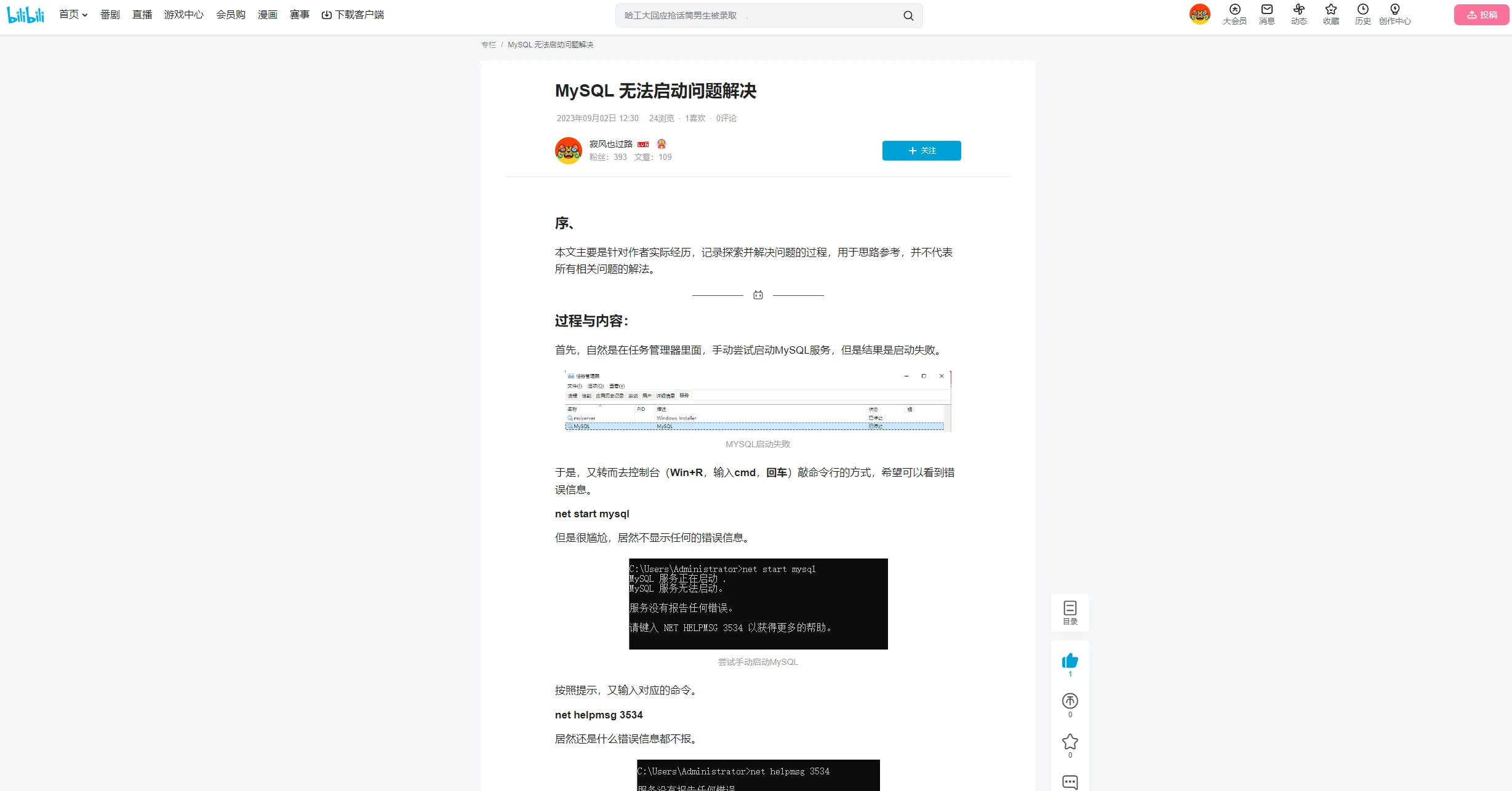Click the article title MySQL 无法启动问题解决
This screenshot has width=1512, height=791.
coord(655,91)
